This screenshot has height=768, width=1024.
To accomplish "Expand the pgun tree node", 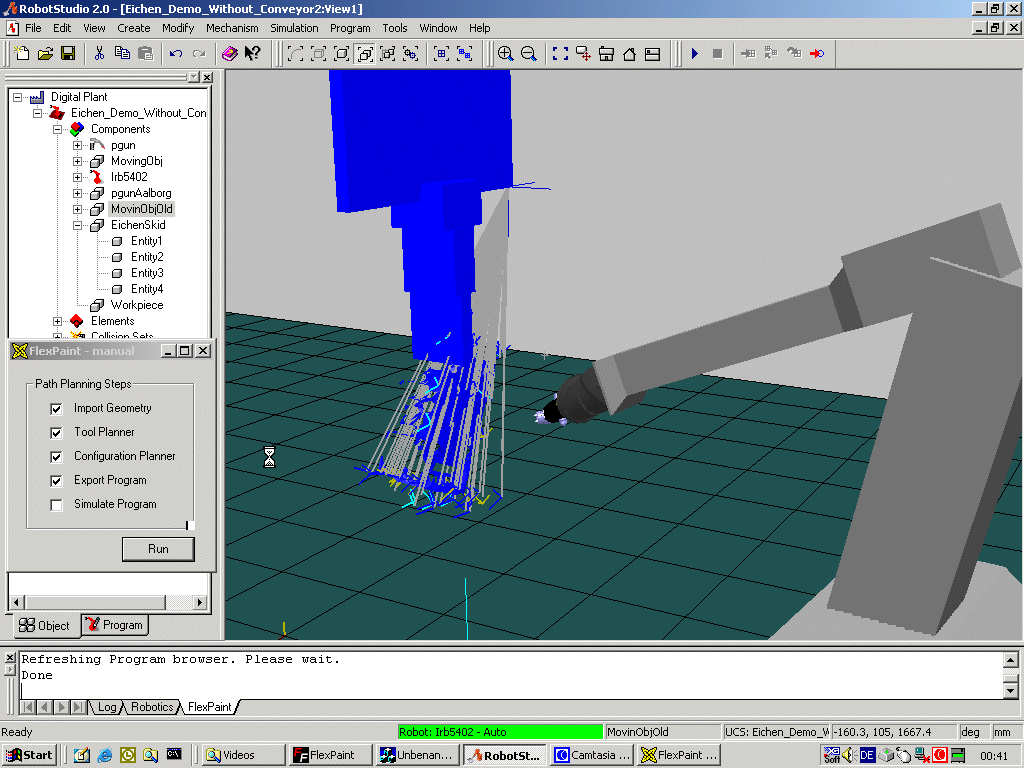I will click(78, 145).
